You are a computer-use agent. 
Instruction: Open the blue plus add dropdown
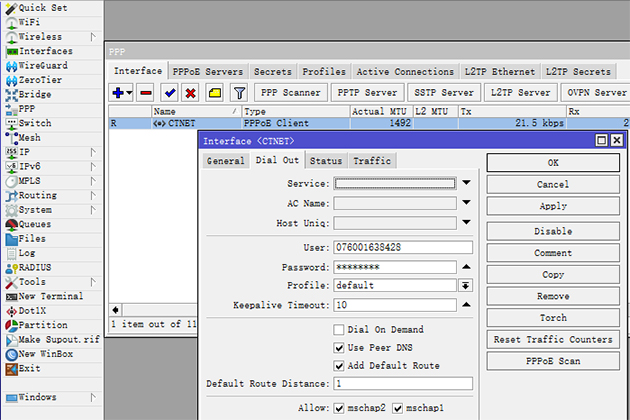pyautogui.click(x=122, y=93)
